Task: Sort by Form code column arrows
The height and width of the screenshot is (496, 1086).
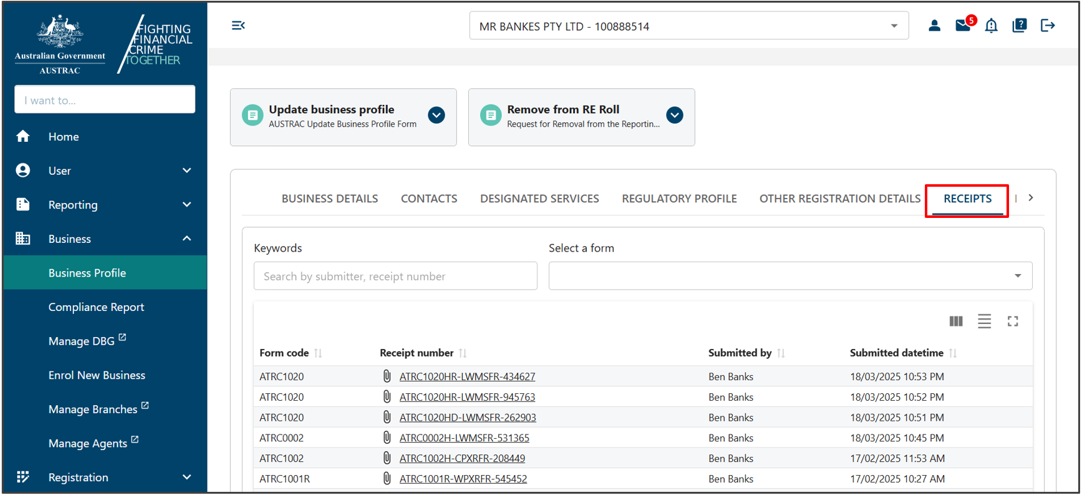Action: (319, 353)
